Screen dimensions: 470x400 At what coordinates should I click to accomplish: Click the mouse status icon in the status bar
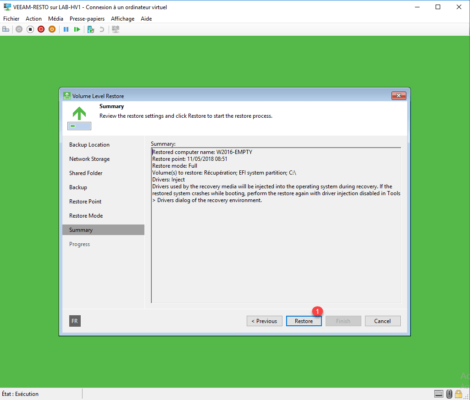click(449, 394)
